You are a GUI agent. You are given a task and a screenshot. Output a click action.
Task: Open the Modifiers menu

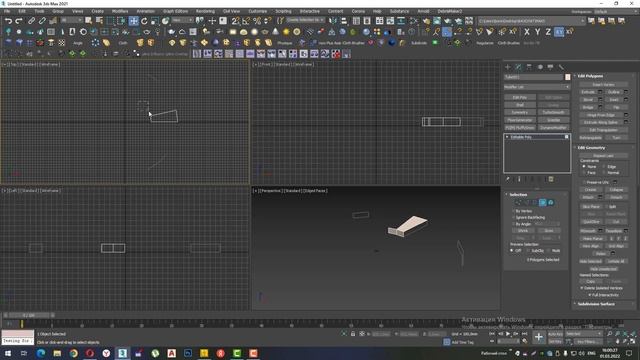(x=120, y=11)
